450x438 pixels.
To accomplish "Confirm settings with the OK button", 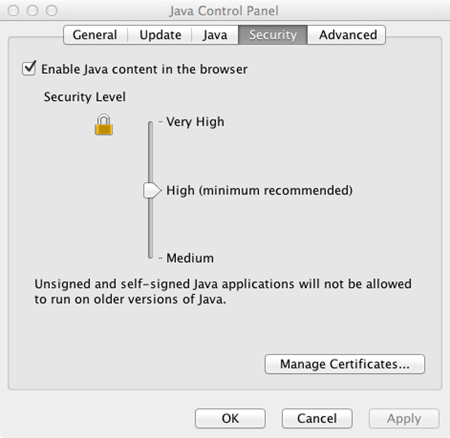I will point(230,418).
